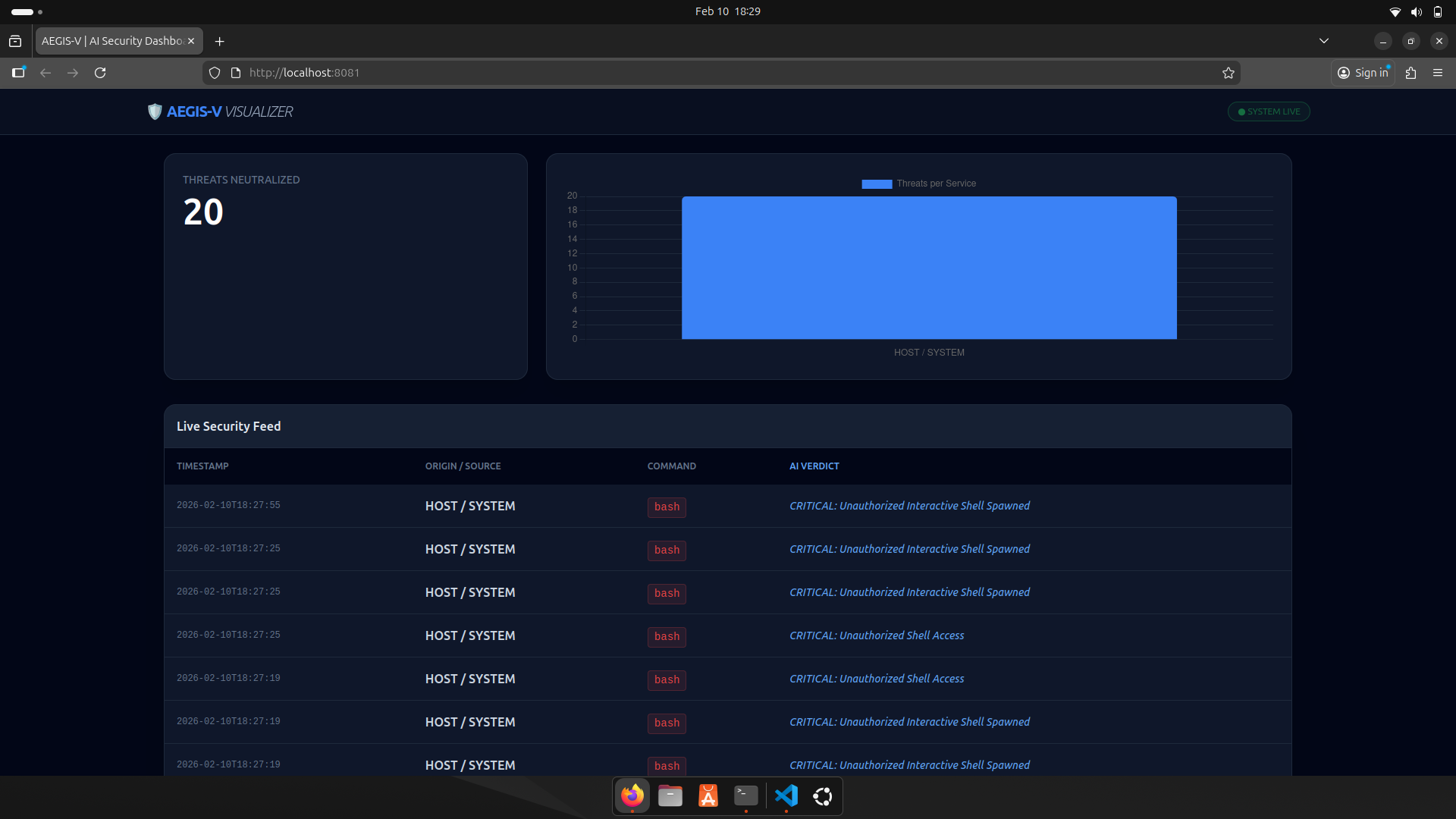Screen dimensions: 1456x819
Task: Click the Sign in button
Action: point(1363,73)
